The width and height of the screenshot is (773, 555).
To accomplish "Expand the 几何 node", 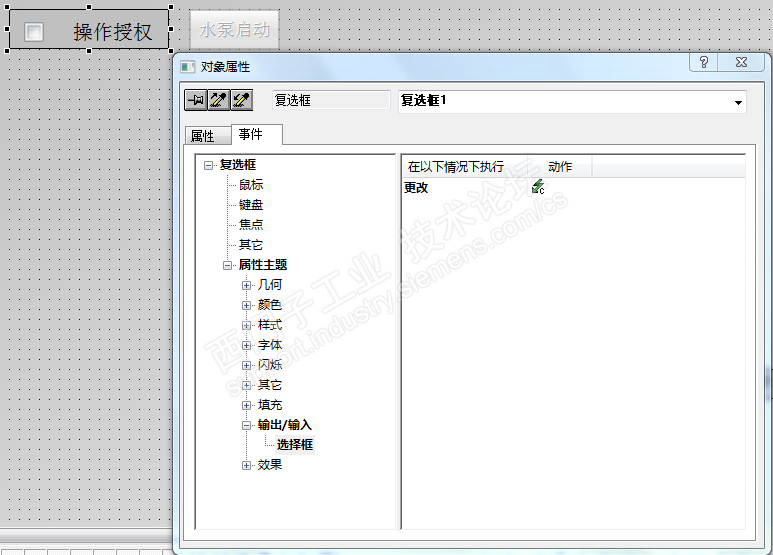I will [x=246, y=285].
